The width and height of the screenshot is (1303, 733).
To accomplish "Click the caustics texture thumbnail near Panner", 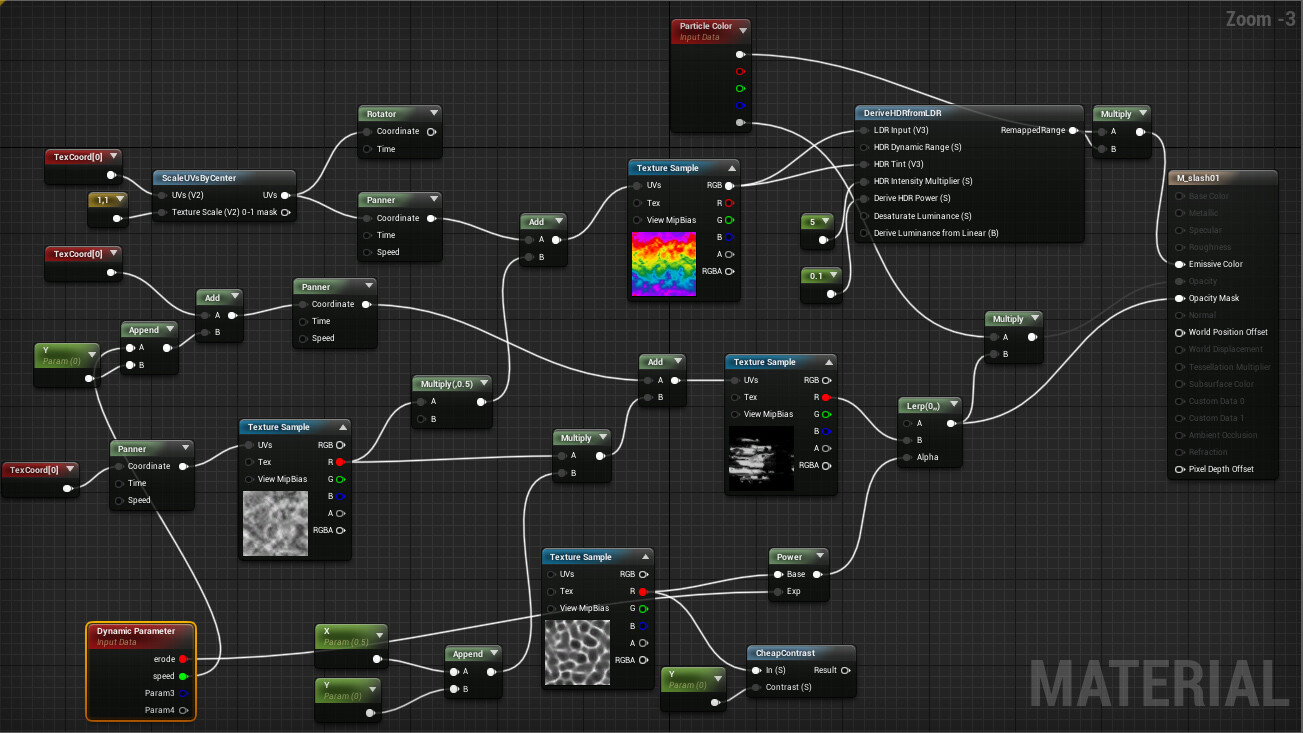I will [275, 522].
